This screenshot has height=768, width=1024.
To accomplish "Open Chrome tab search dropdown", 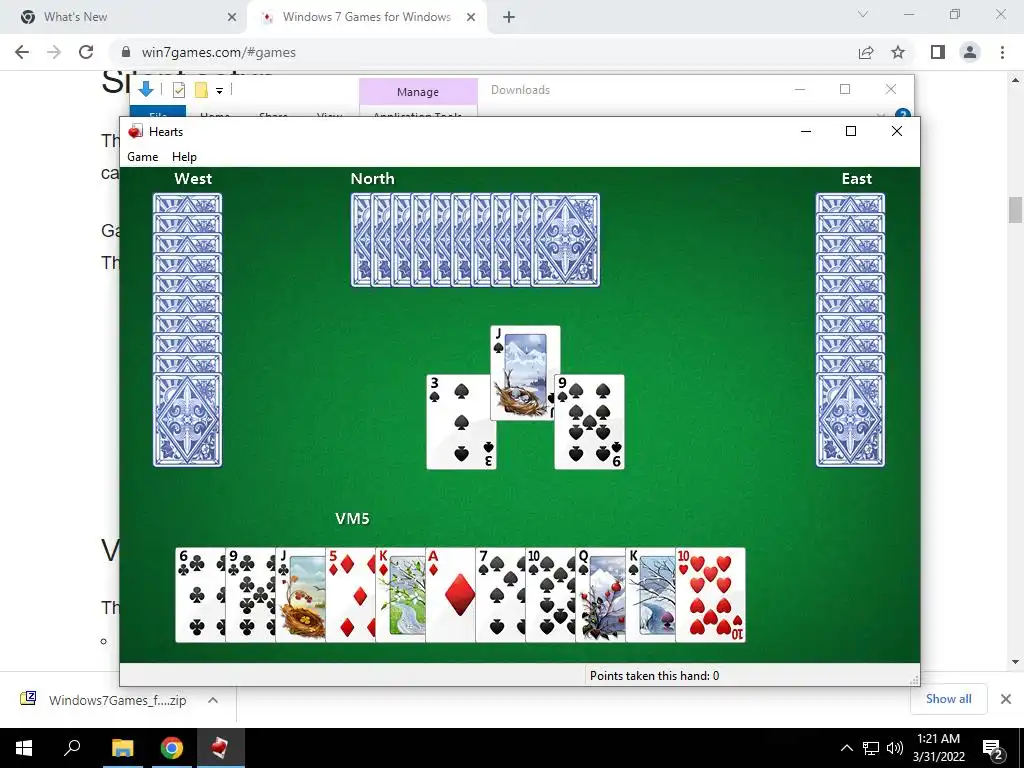I will tap(863, 14).
